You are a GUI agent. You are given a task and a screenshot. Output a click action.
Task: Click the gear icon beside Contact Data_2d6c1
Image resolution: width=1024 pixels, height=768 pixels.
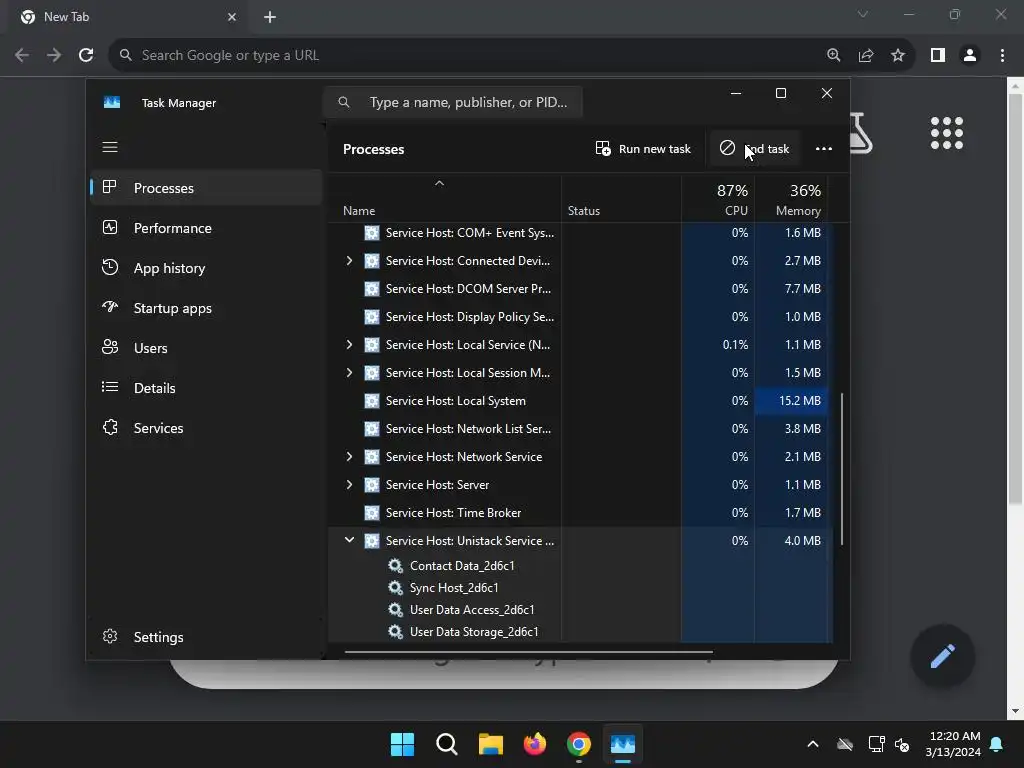pyautogui.click(x=395, y=566)
